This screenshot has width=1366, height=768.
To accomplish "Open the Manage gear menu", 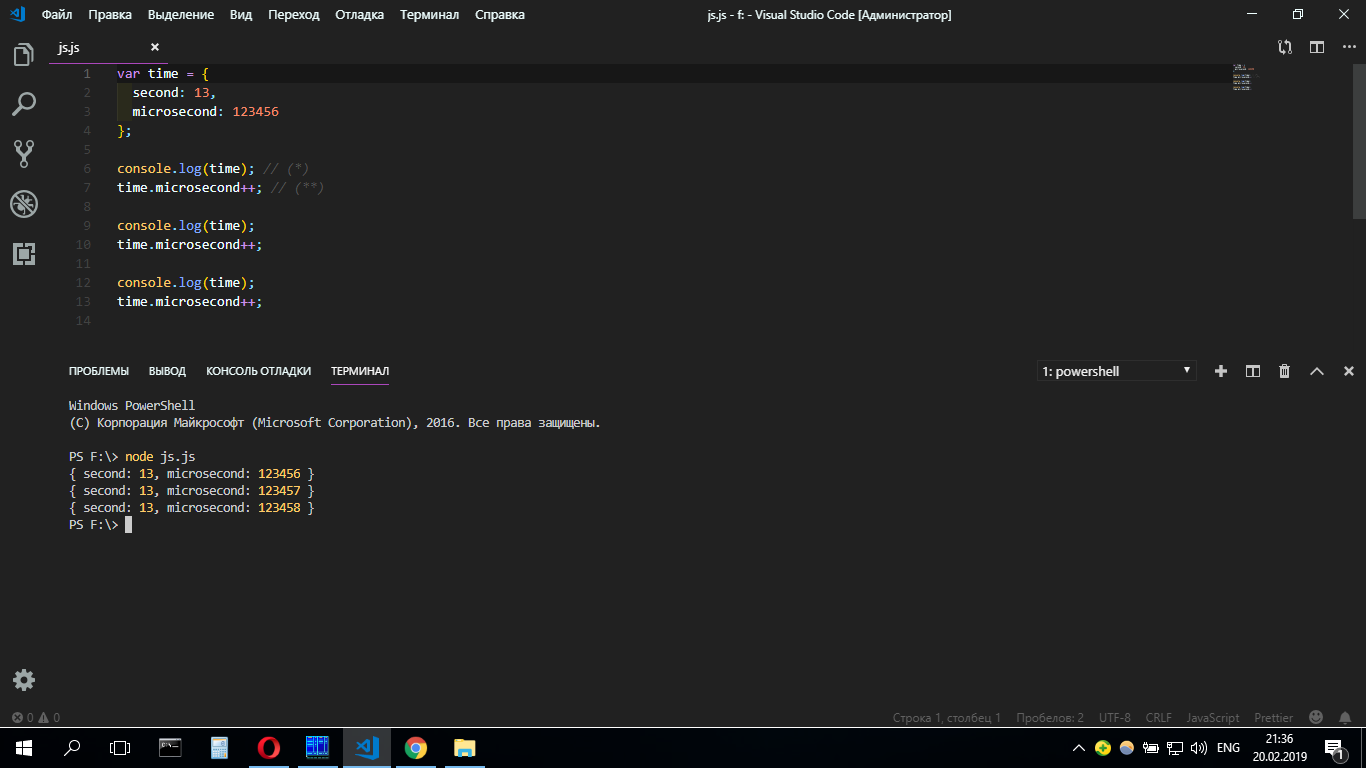I will (x=24, y=680).
